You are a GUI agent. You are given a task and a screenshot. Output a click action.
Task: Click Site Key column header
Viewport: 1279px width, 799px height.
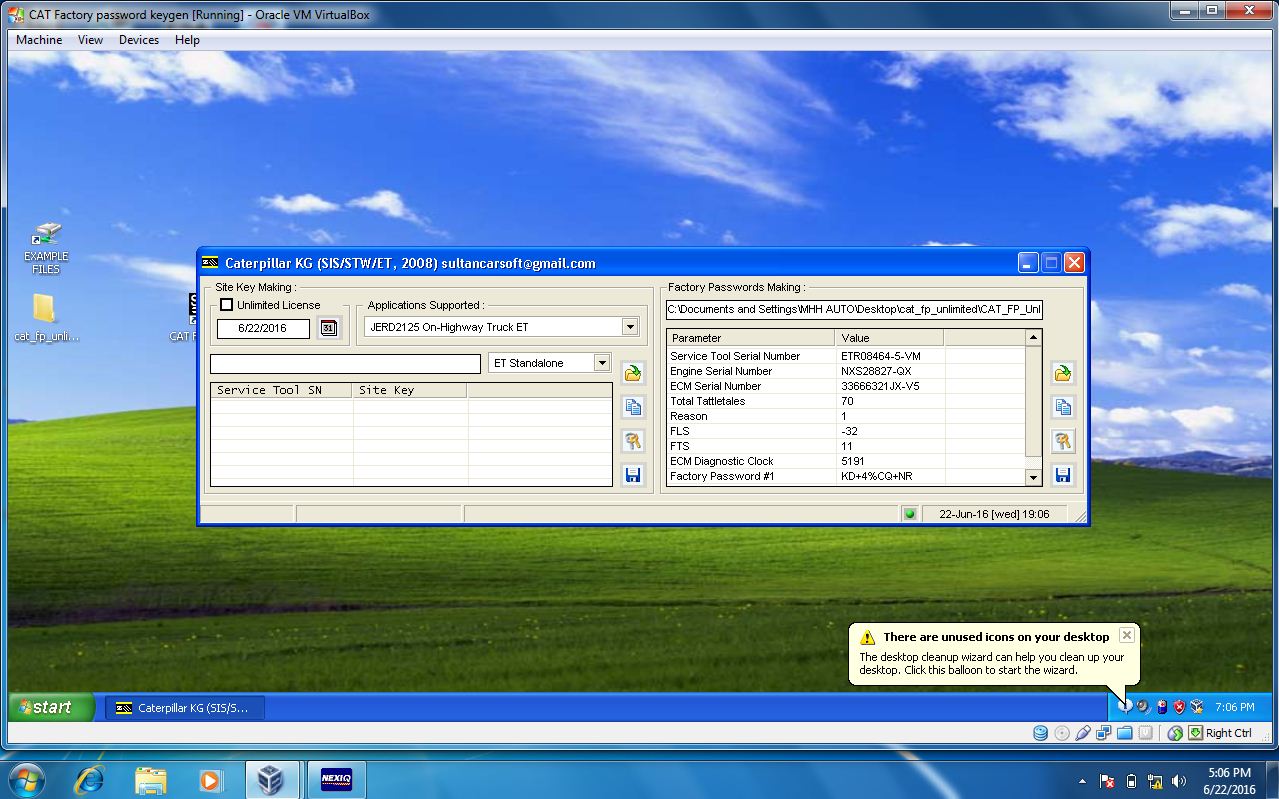(410, 390)
